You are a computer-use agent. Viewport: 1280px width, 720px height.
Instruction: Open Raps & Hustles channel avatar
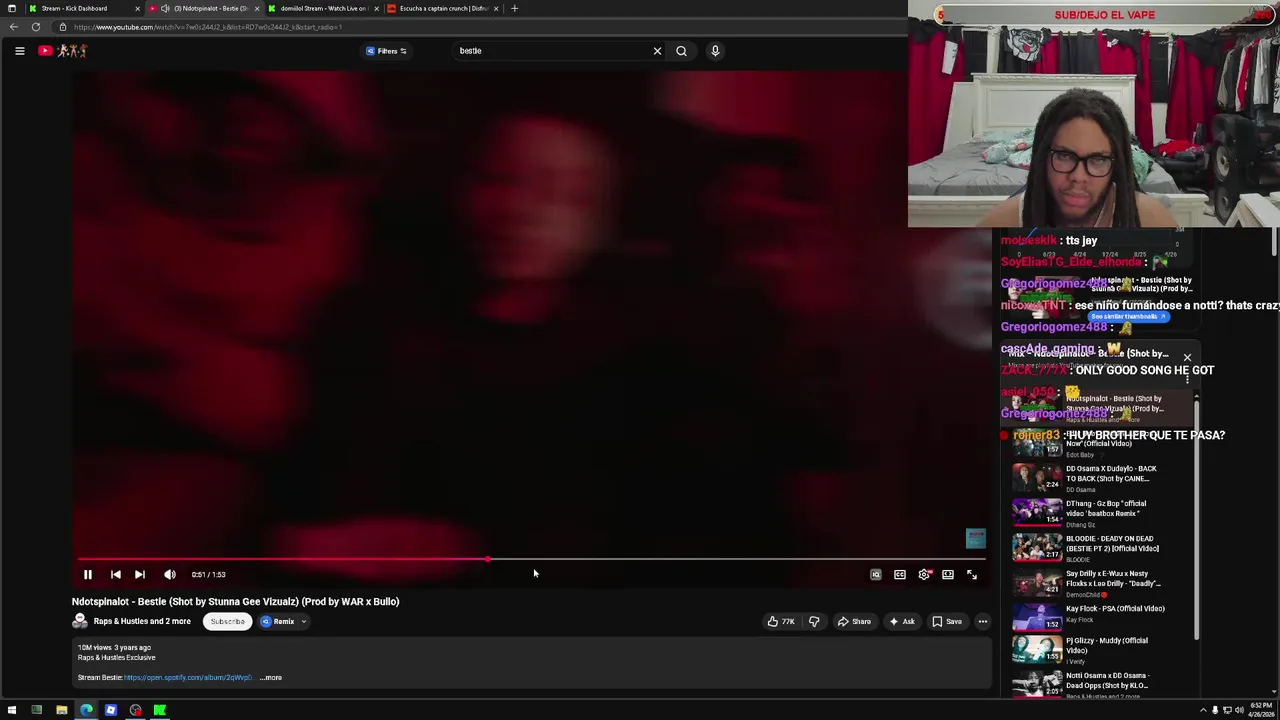coord(80,621)
